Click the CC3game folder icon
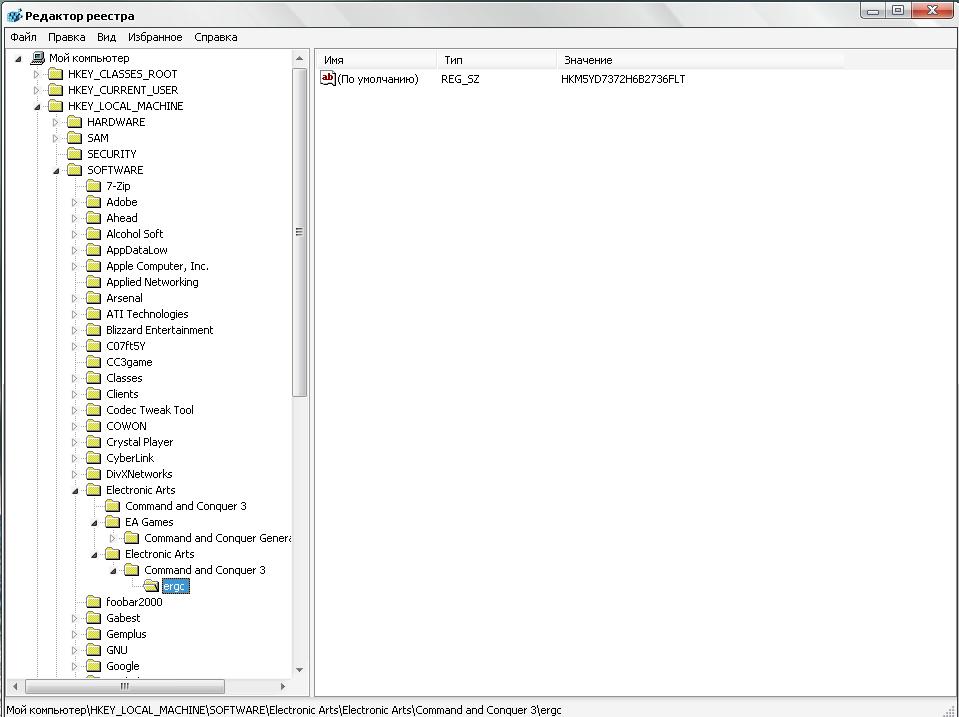Image resolution: width=959 pixels, height=717 pixels. (94, 362)
